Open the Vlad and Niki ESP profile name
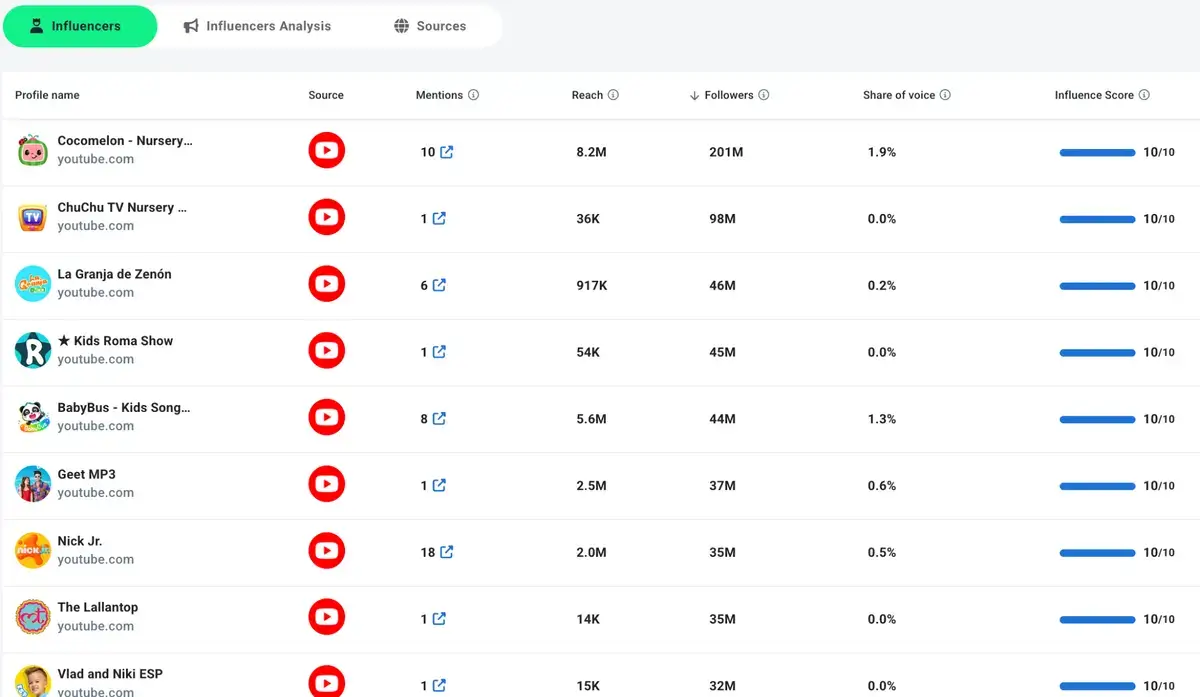 coord(110,674)
